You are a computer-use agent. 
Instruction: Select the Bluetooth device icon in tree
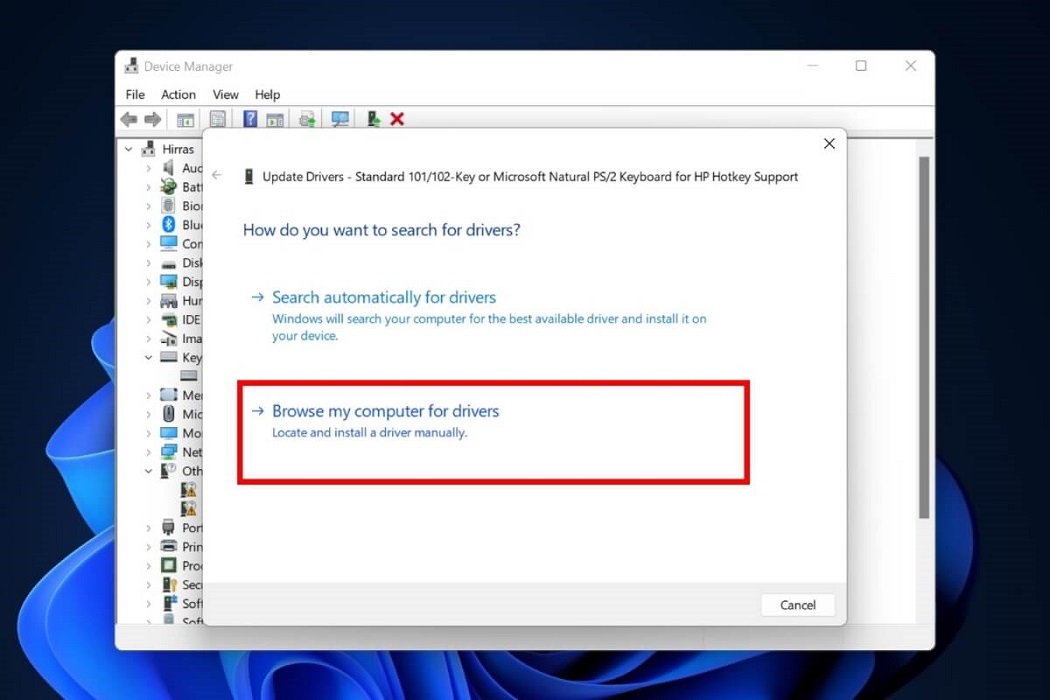pos(167,224)
